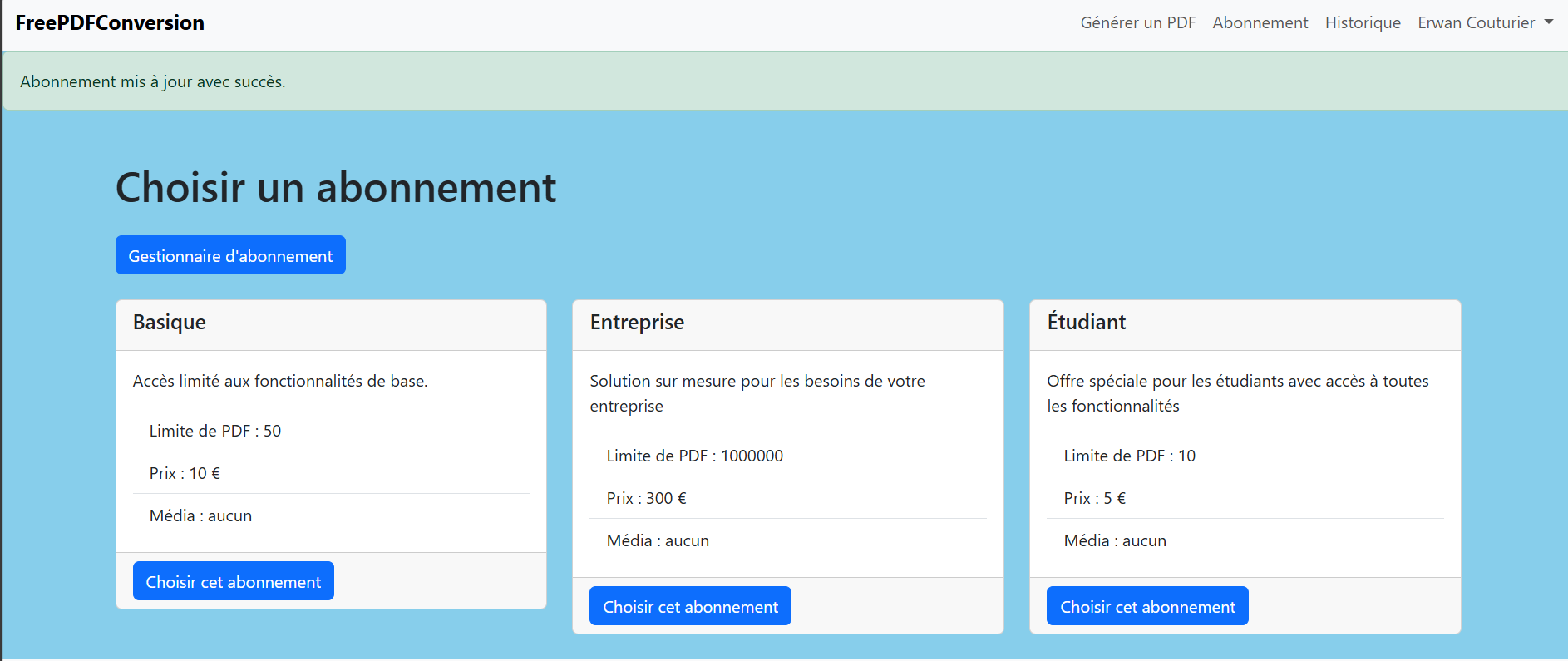Select the Basique card title
1568x661 pixels.
[170, 323]
